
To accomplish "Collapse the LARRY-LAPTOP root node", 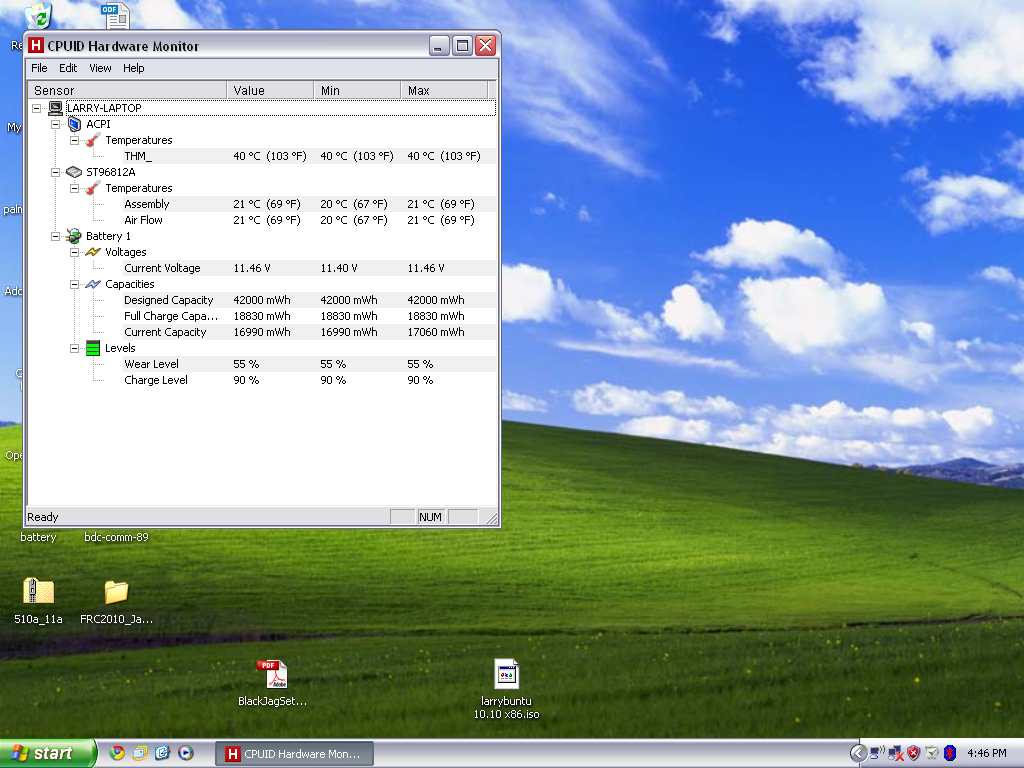I will [37, 108].
